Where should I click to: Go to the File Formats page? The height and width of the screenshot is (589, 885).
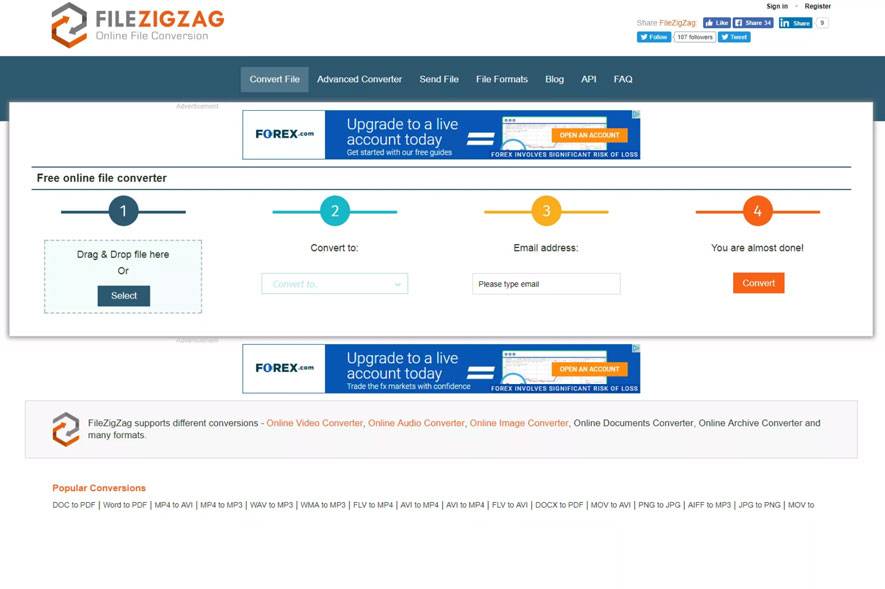(x=501, y=79)
